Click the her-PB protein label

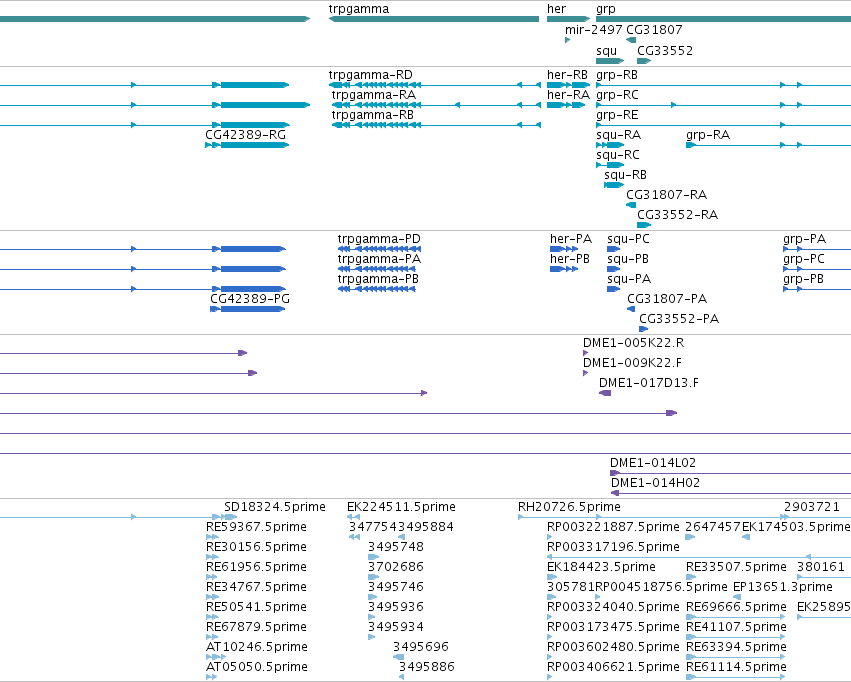[x=570, y=259]
